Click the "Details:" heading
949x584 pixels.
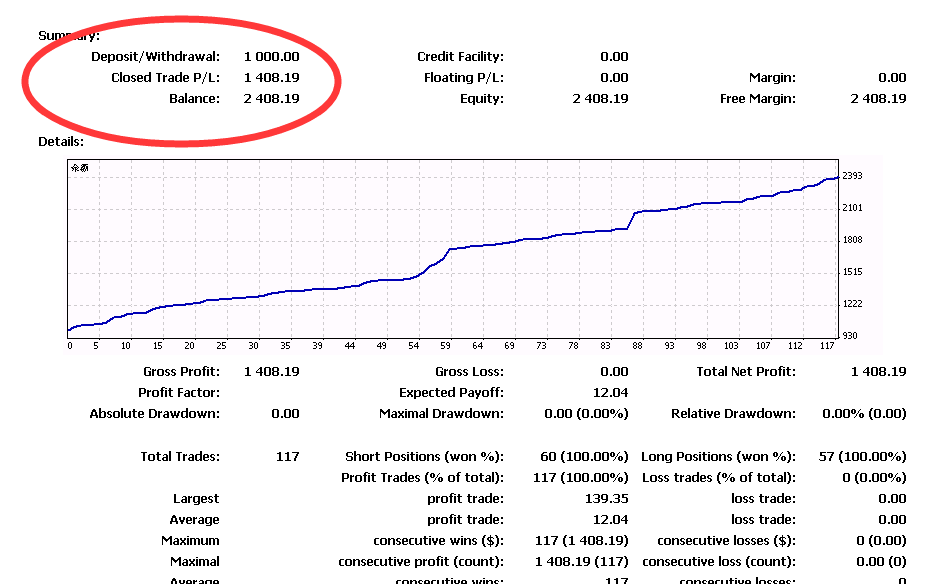(x=61, y=142)
